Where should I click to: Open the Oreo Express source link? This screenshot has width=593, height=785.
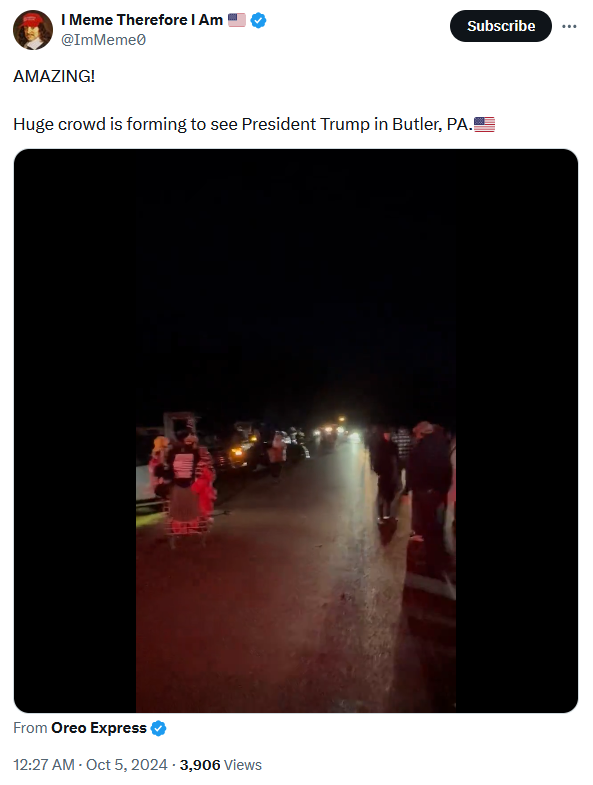[x=99, y=728]
